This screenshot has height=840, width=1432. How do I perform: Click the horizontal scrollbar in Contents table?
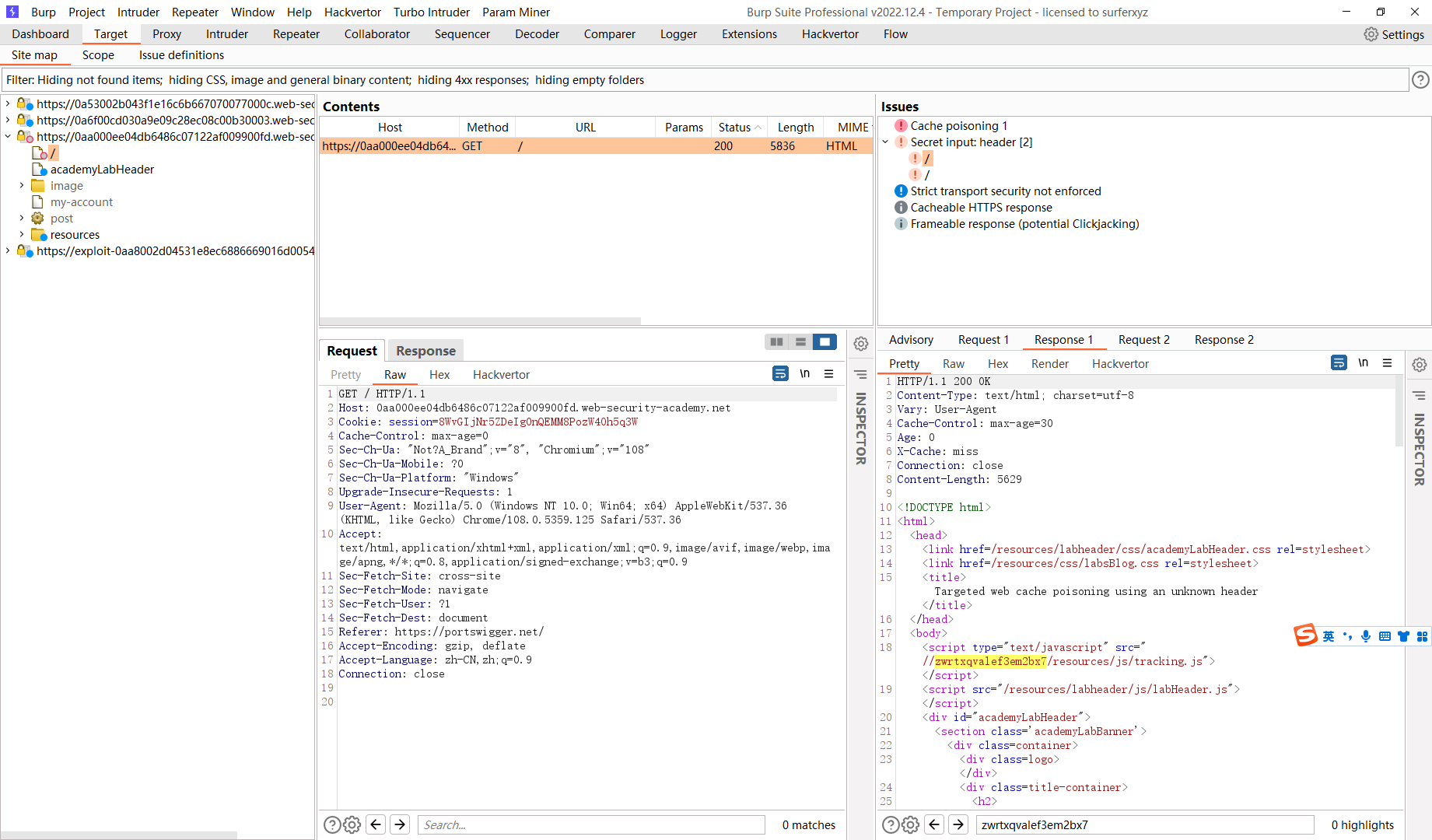(480, 320)
